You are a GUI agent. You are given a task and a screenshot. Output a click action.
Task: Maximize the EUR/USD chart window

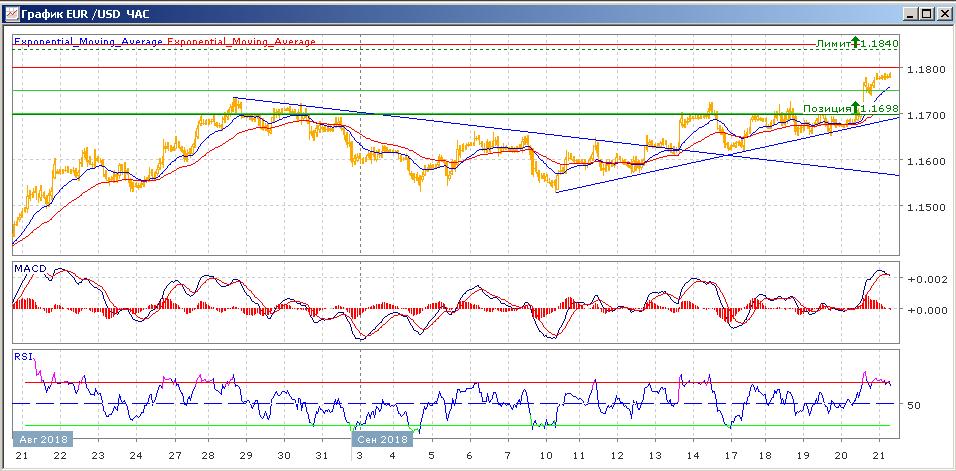click(x=925, y=13)
